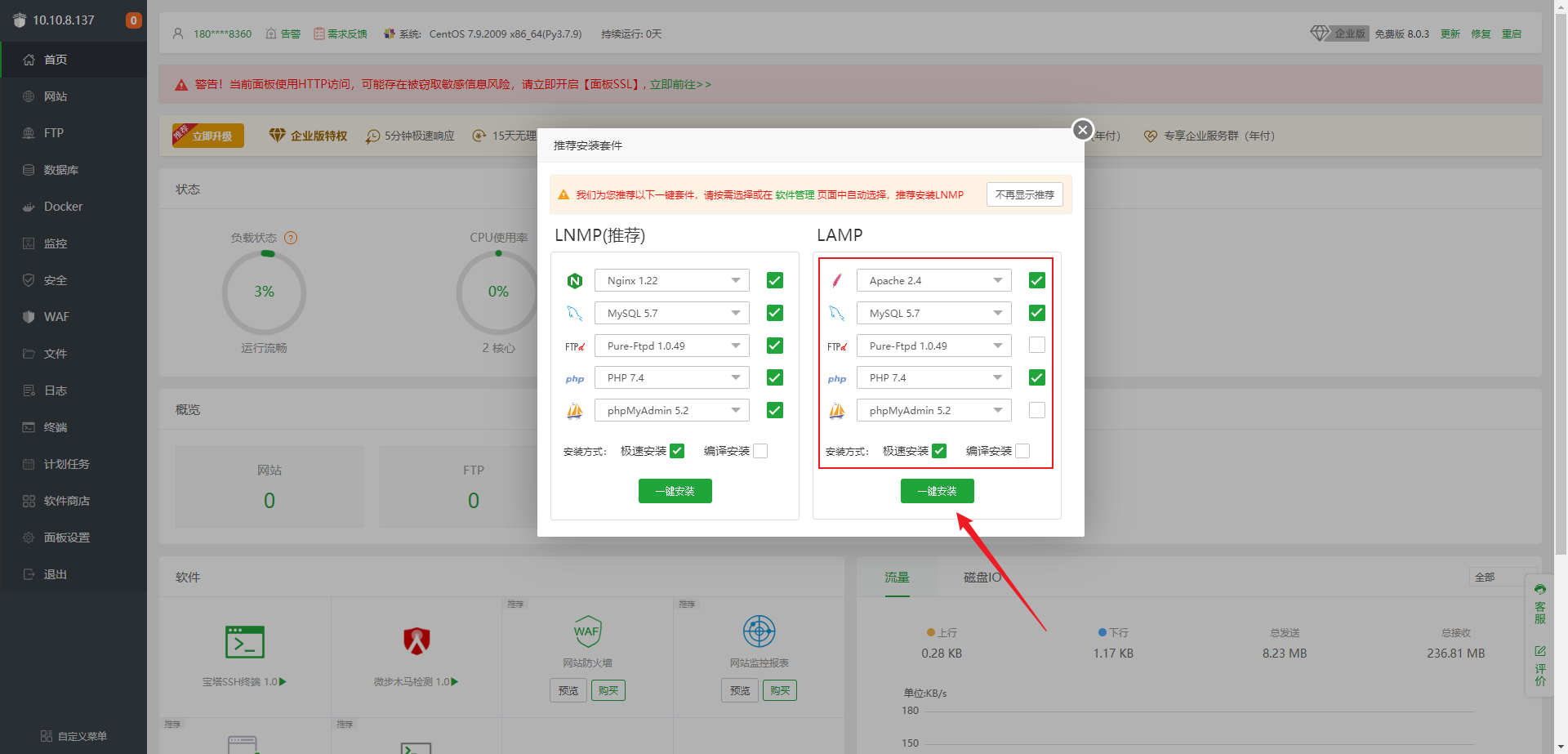This screenshot has width=1568, height=754.
Task: Click the user account icon in the top bar
Action: pos(178,33)
